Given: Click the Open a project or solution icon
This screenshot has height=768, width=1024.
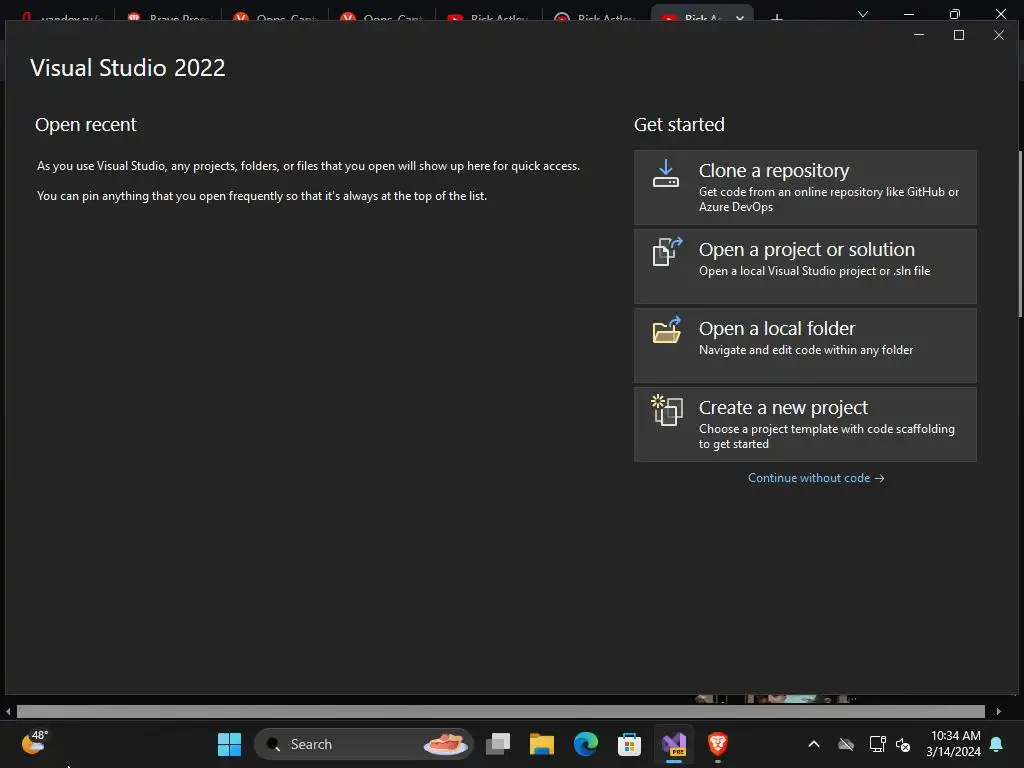Looking at the screenshot, I should click(x=667, y=251).
